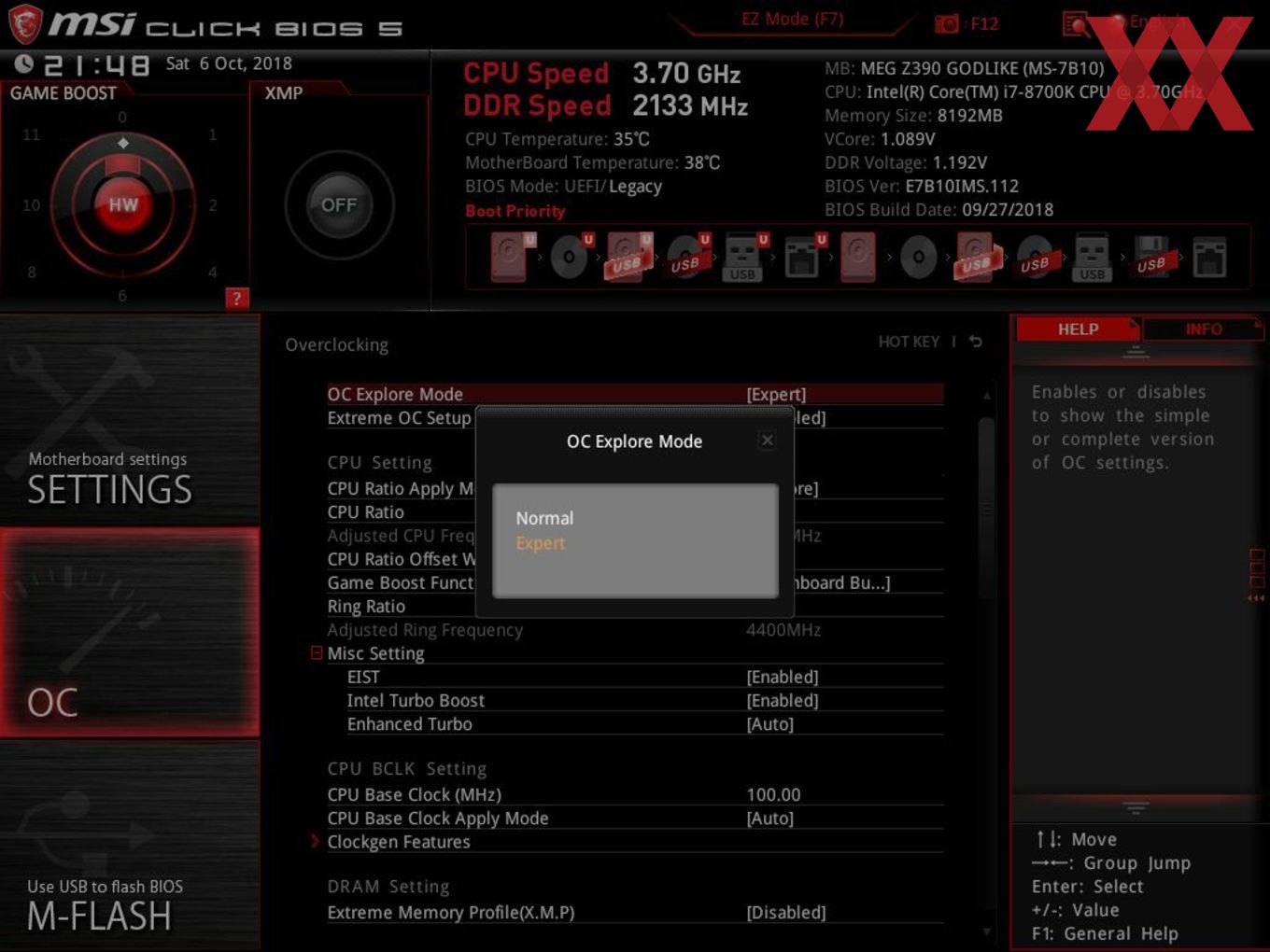
Task: Select USB key boot icon with U badge
Action: [744, 257]
